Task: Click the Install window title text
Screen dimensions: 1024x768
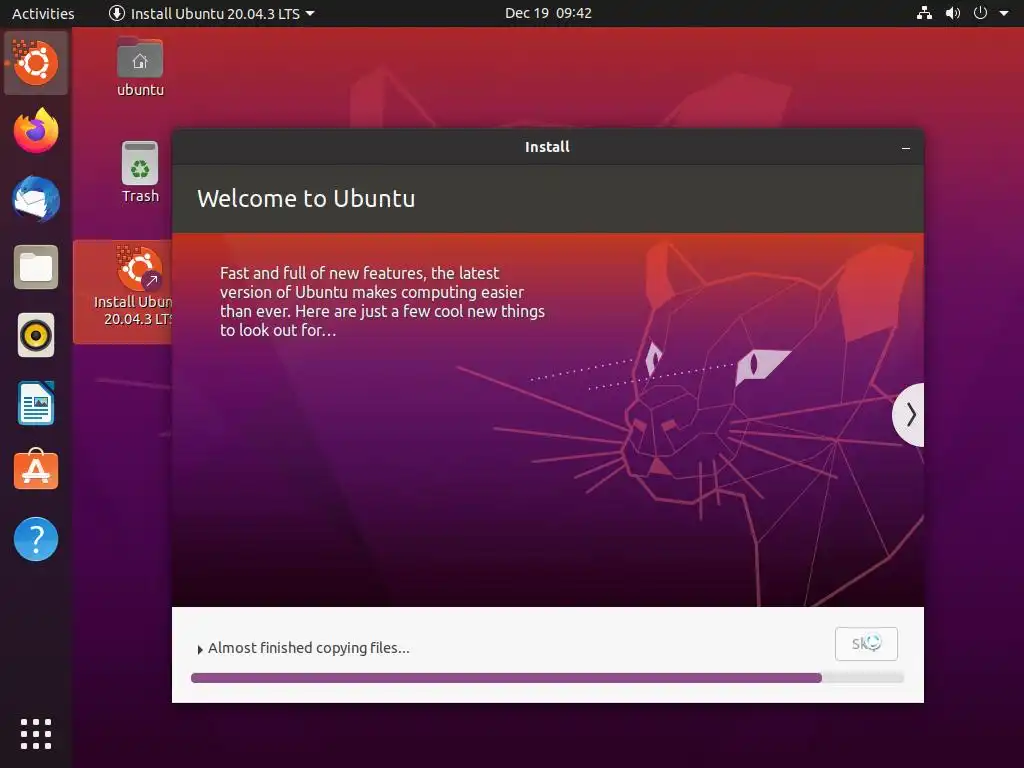Action: tap(547, 147)
